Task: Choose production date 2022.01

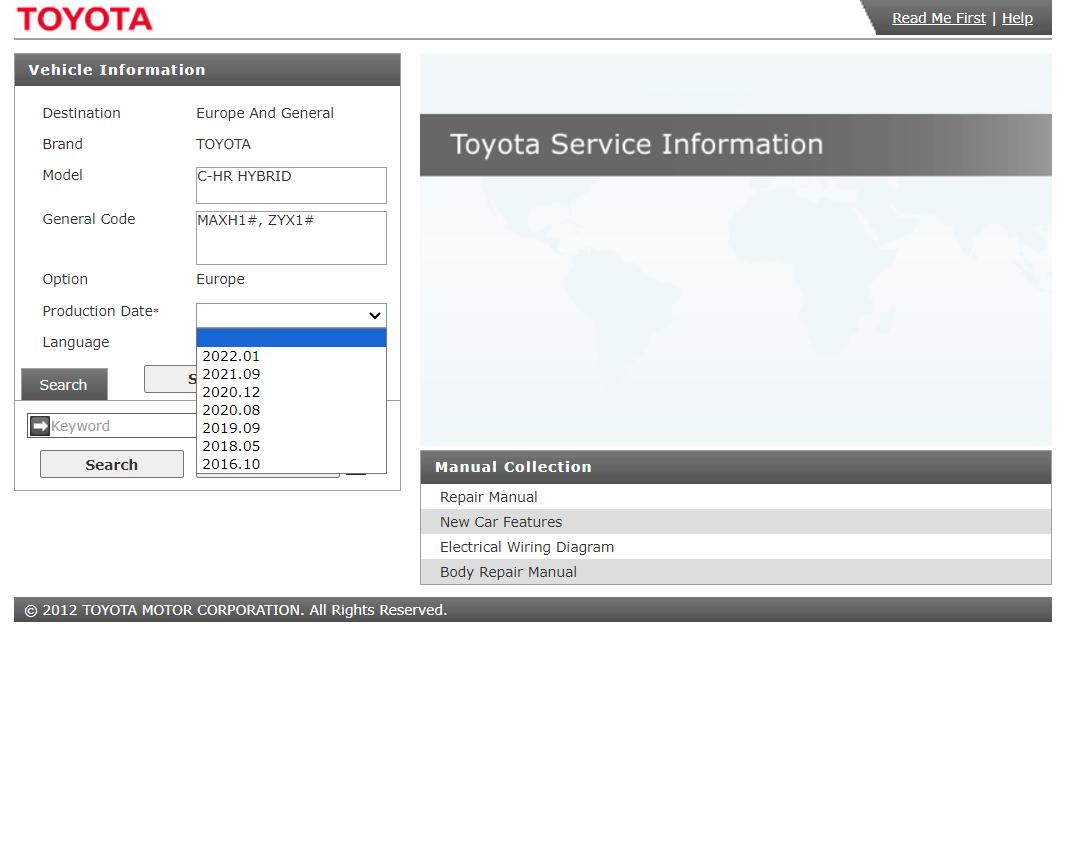Action: point(291,356)
